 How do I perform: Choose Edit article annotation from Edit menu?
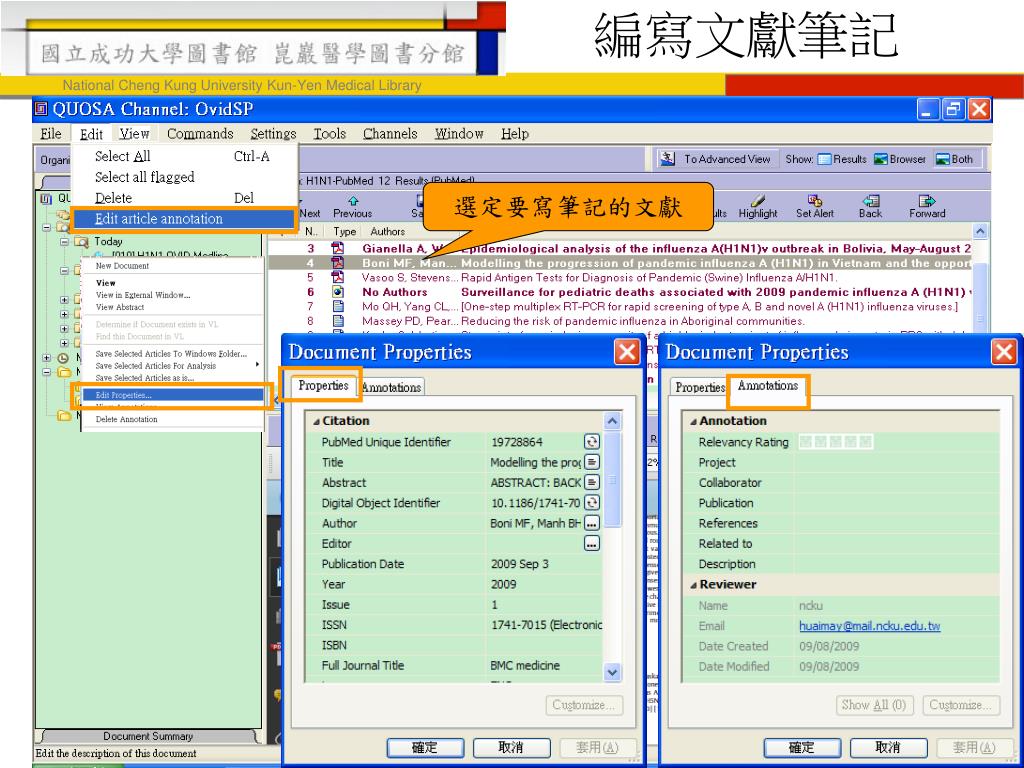pyautogui.click(x=185, y=219)
